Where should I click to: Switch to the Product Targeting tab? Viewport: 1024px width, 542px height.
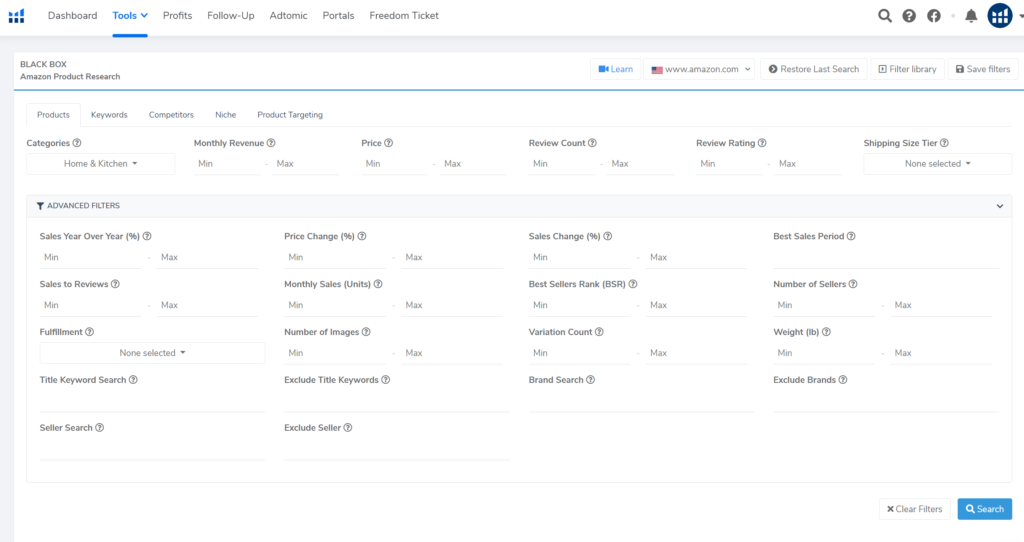click(289, 115)
